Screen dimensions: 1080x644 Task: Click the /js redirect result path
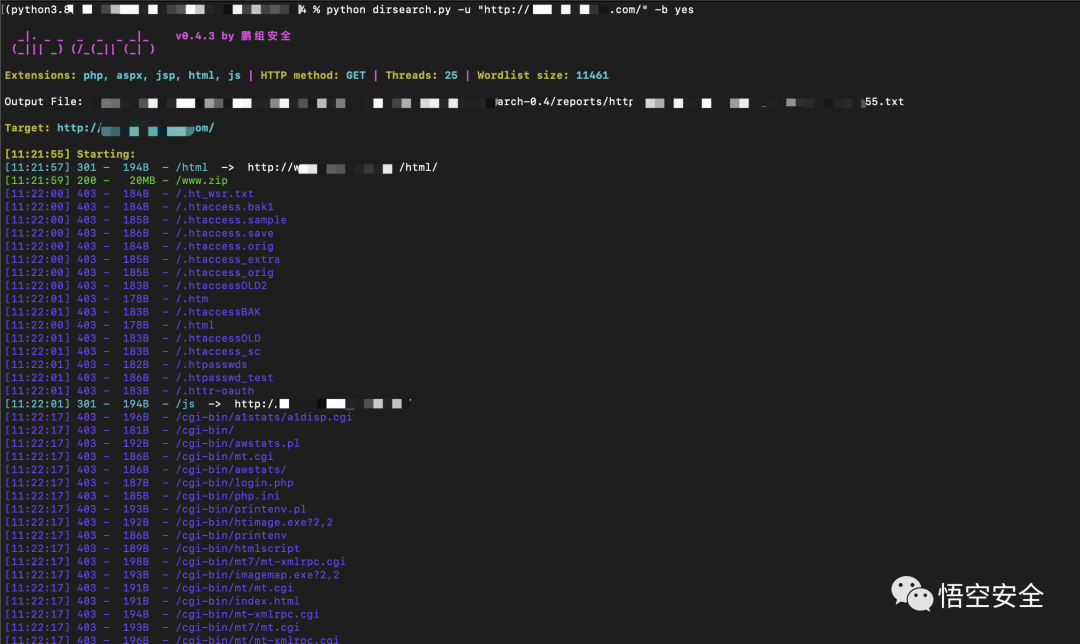tap(185, 404)
